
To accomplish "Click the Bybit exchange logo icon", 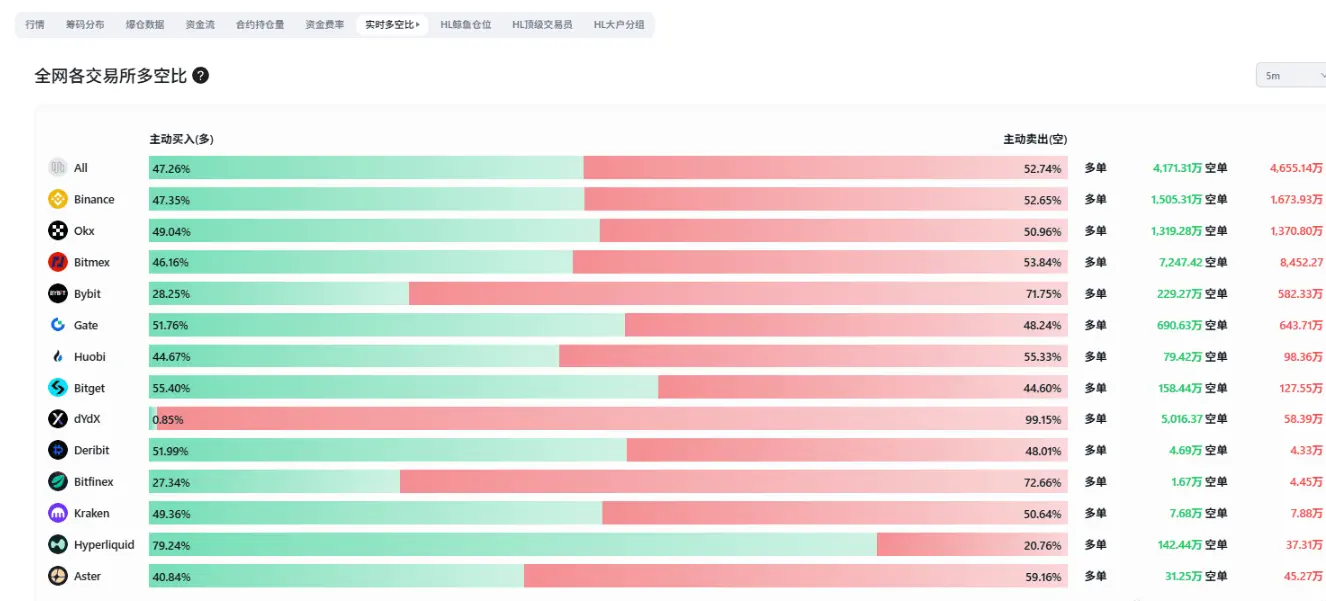I will pos(58,294).
